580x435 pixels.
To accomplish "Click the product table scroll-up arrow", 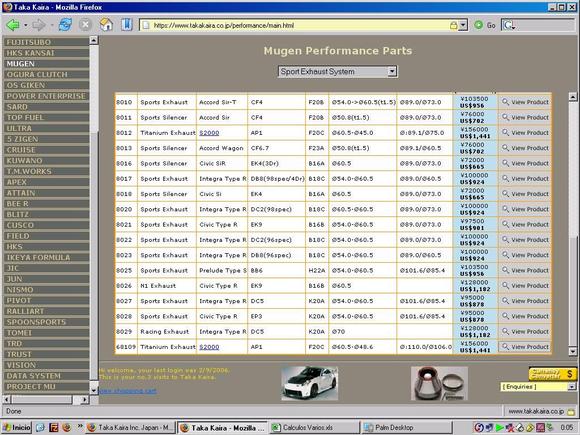I will click(x=573, y=97).
